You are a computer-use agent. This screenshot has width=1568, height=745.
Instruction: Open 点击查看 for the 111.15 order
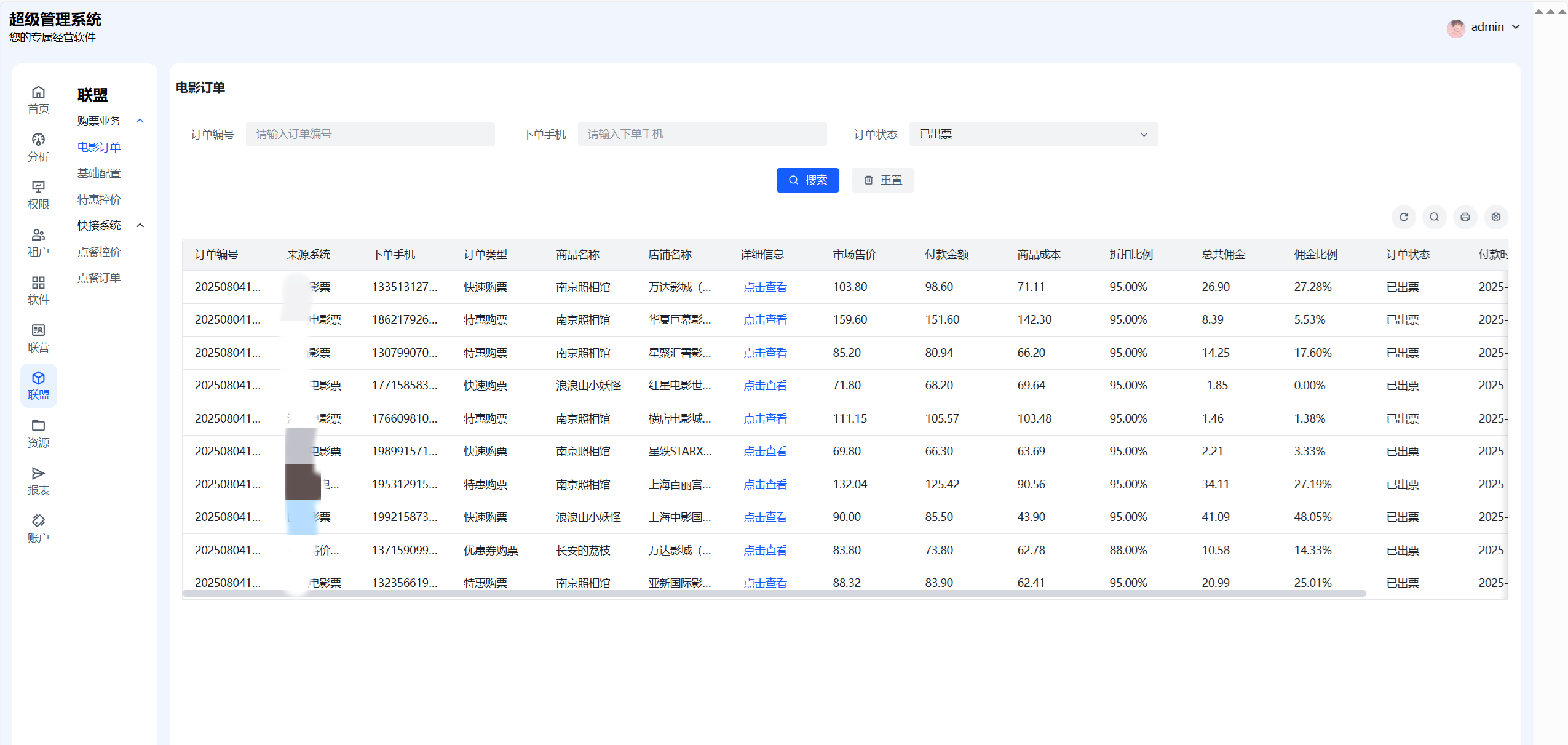(x=766, y=419)
